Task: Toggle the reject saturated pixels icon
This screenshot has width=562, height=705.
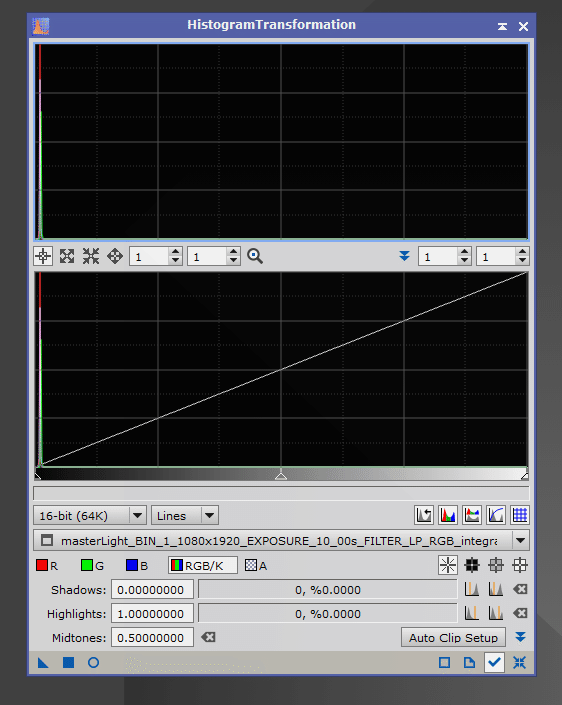Action: (424, 515)
